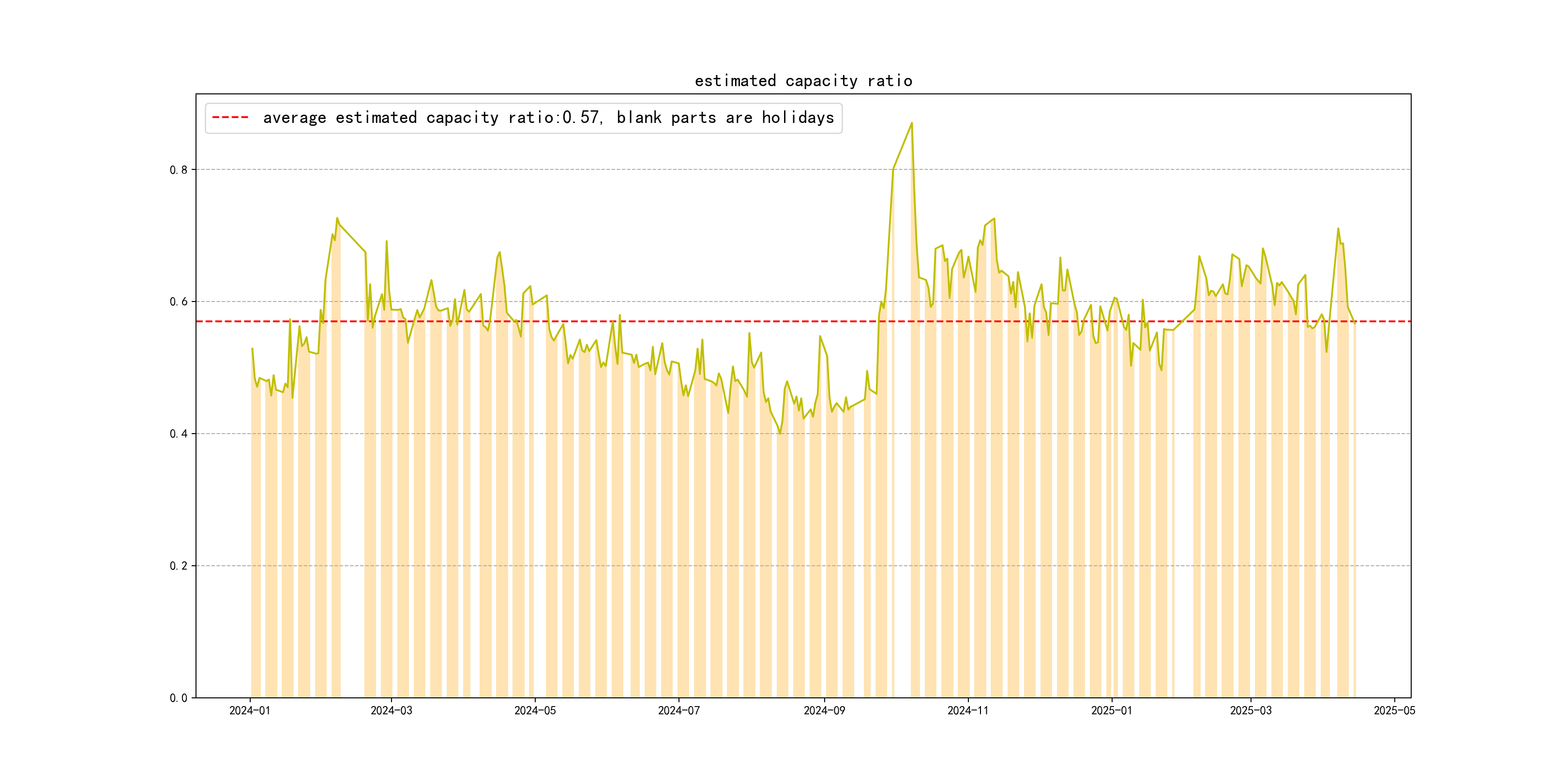The height and width of the screenshot is (784, 1568).
Task: Click the 2025-03 x-axis label
Action: tap(1251, 710)
